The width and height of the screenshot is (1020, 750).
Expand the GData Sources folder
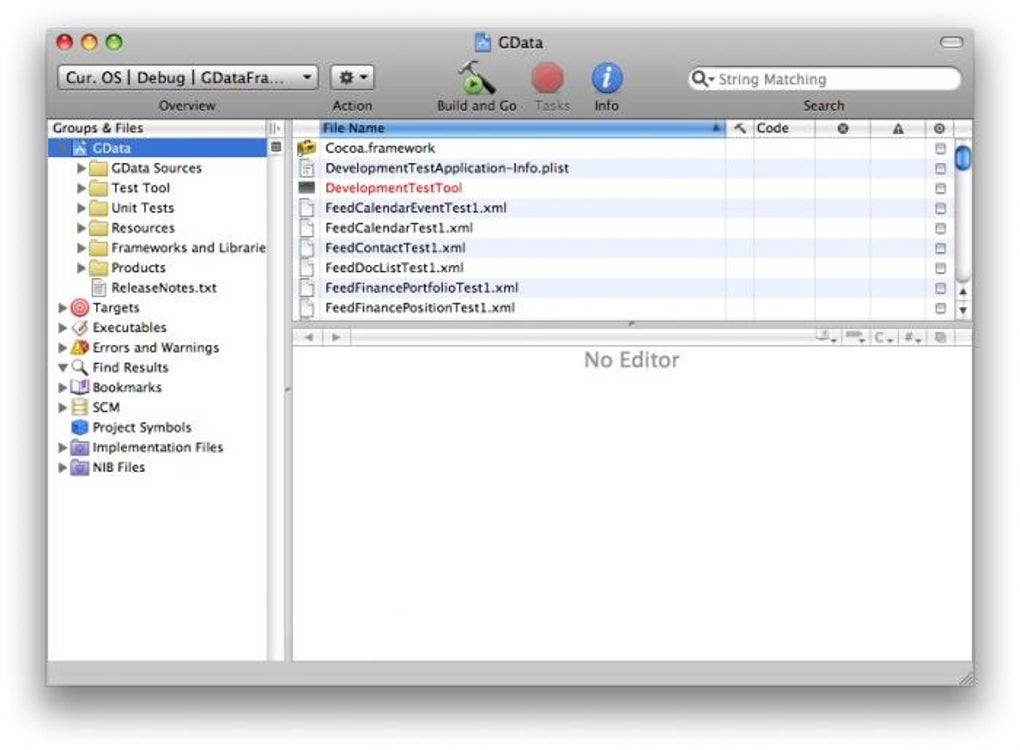pos(81,168)
